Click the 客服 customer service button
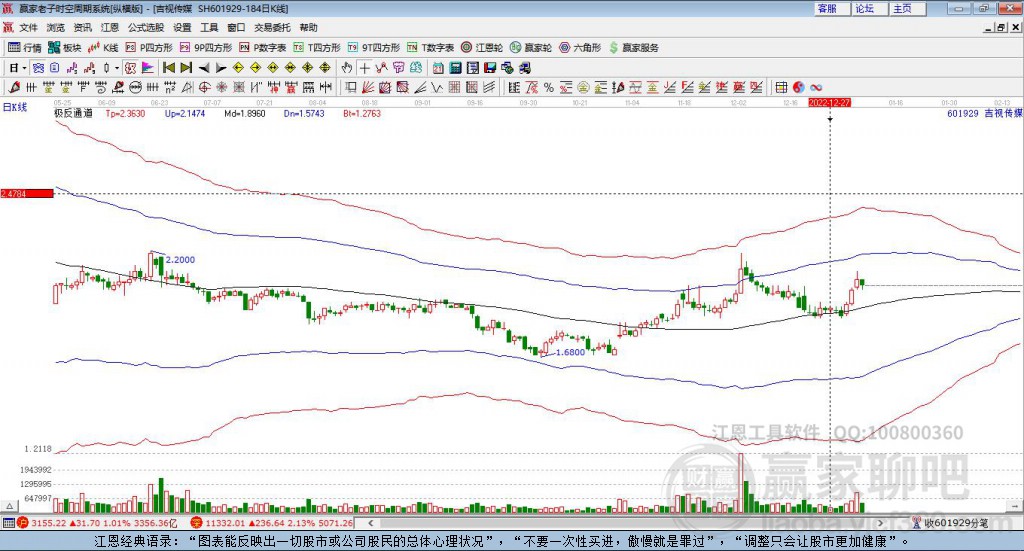This screenshot has height=551, width=1024. coord(826,8)
